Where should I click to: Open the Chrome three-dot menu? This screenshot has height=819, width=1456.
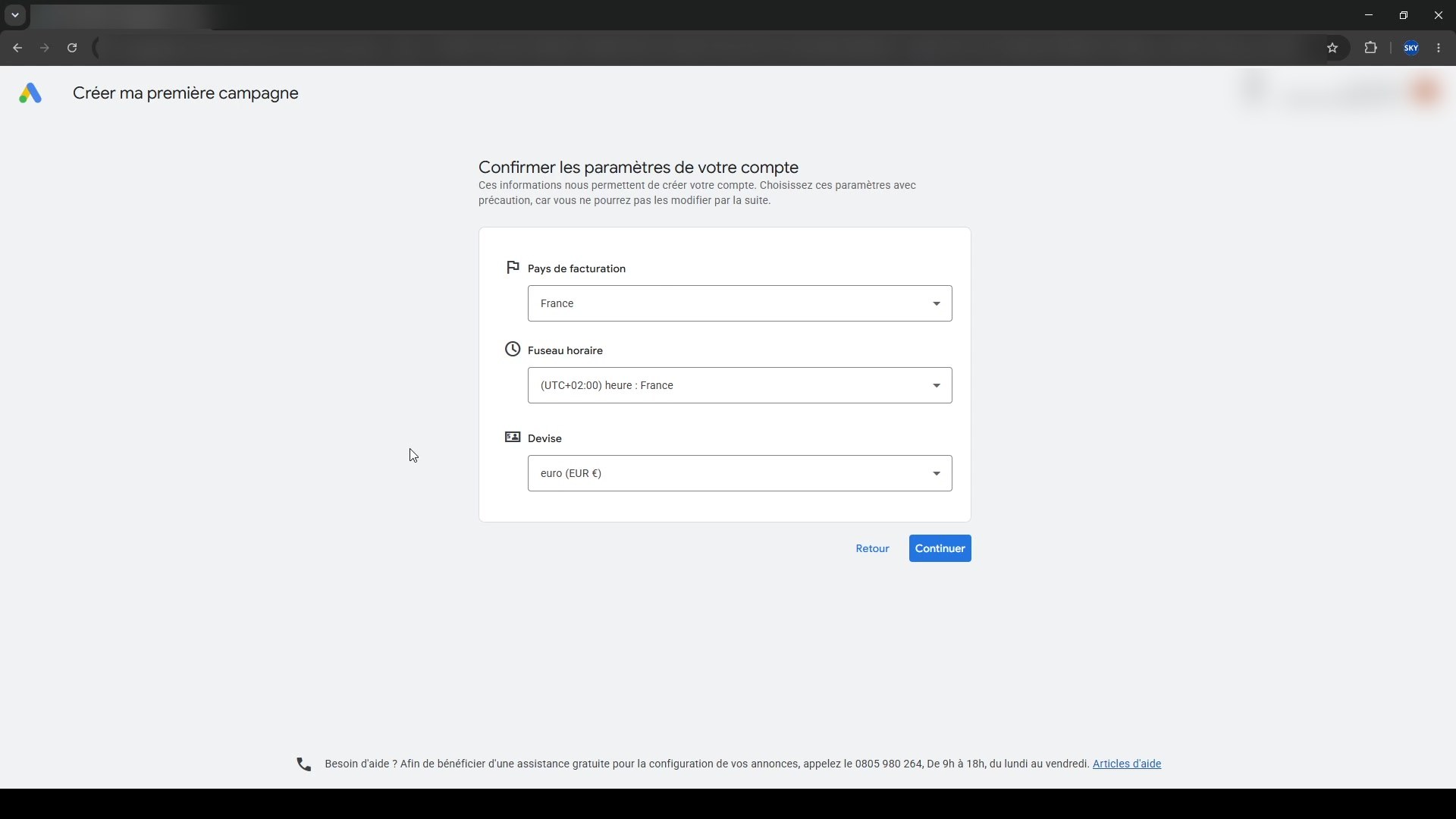pos(1439,48)
